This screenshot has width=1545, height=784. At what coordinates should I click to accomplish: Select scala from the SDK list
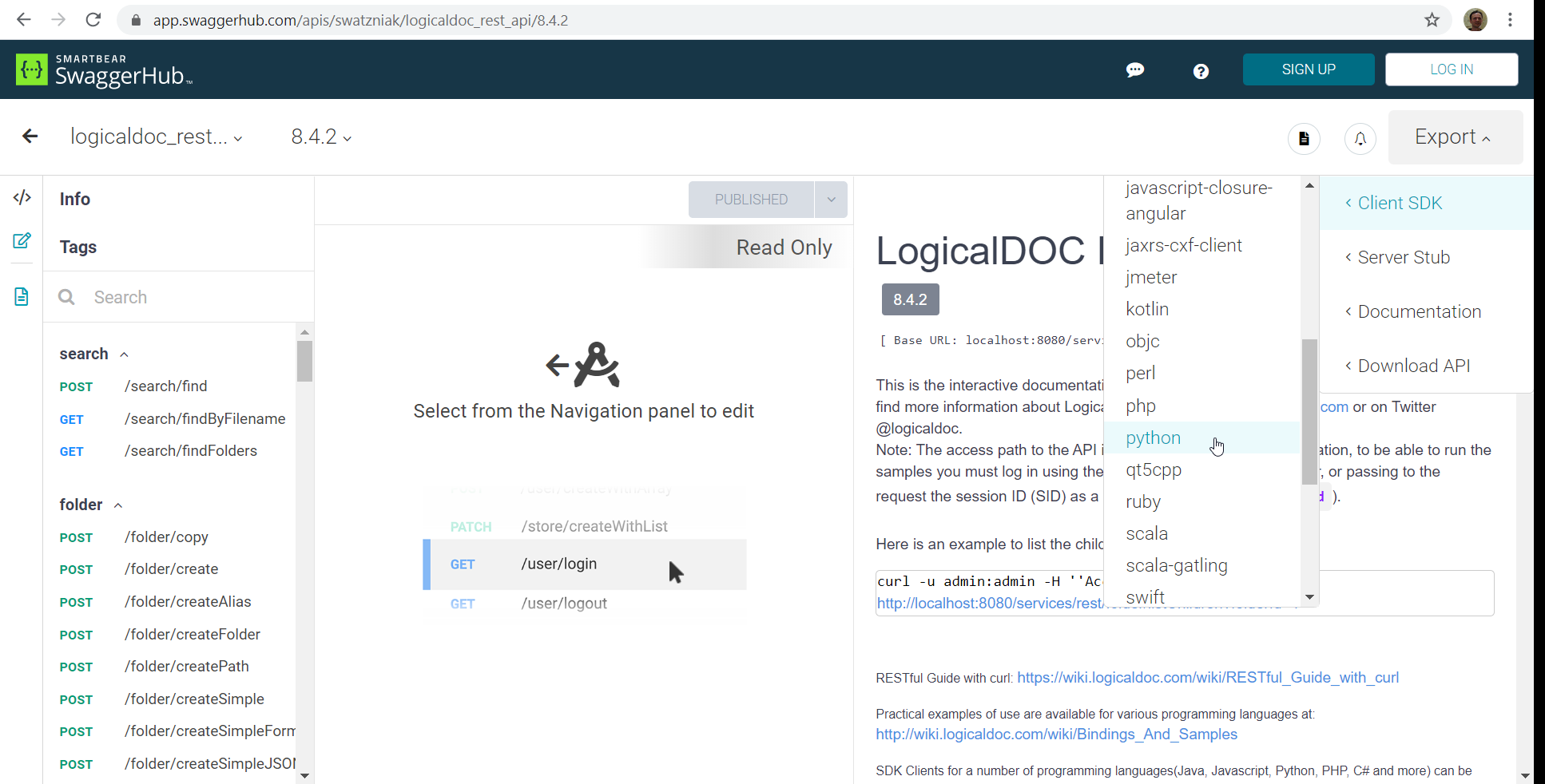pos(1202,533)
